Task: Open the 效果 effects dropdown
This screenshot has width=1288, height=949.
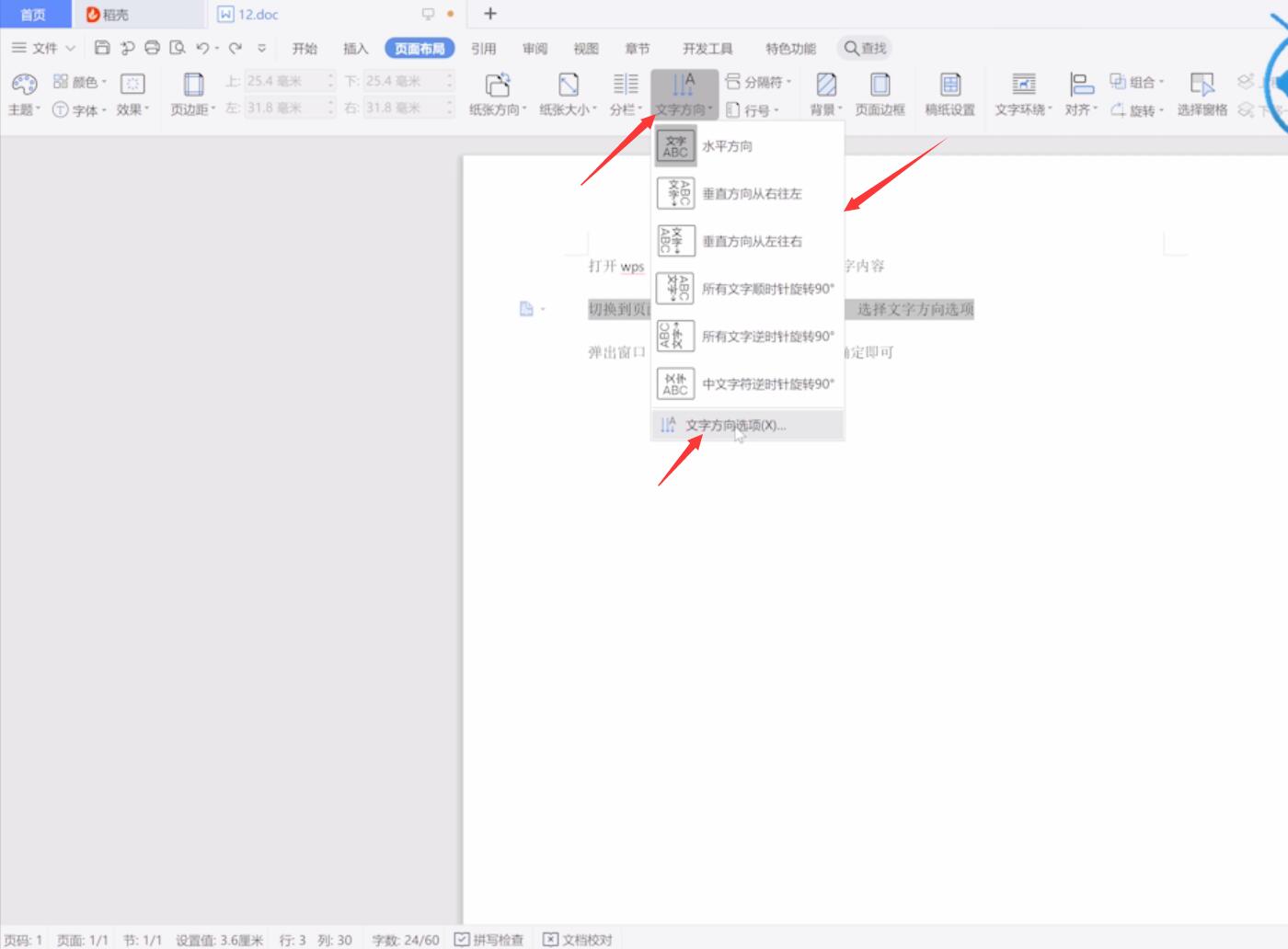Action: (x=132, y=94)
